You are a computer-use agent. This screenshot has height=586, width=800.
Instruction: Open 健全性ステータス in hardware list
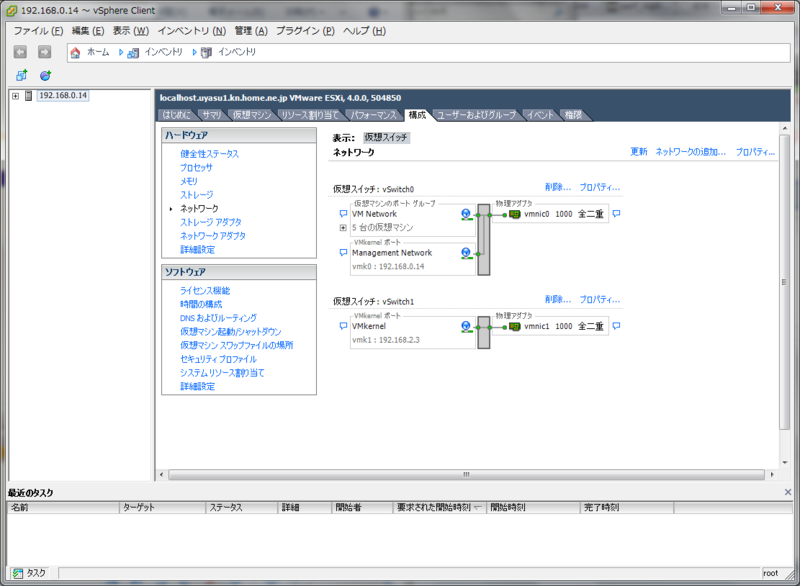tap(209, 154)
